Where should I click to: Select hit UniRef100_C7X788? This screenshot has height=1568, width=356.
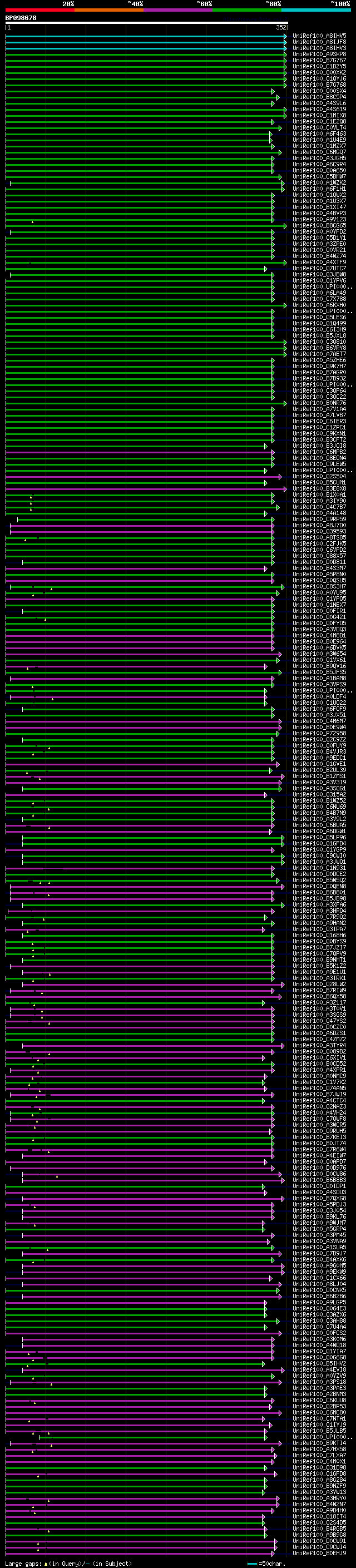pyautogui.click(x=319, y=299)
